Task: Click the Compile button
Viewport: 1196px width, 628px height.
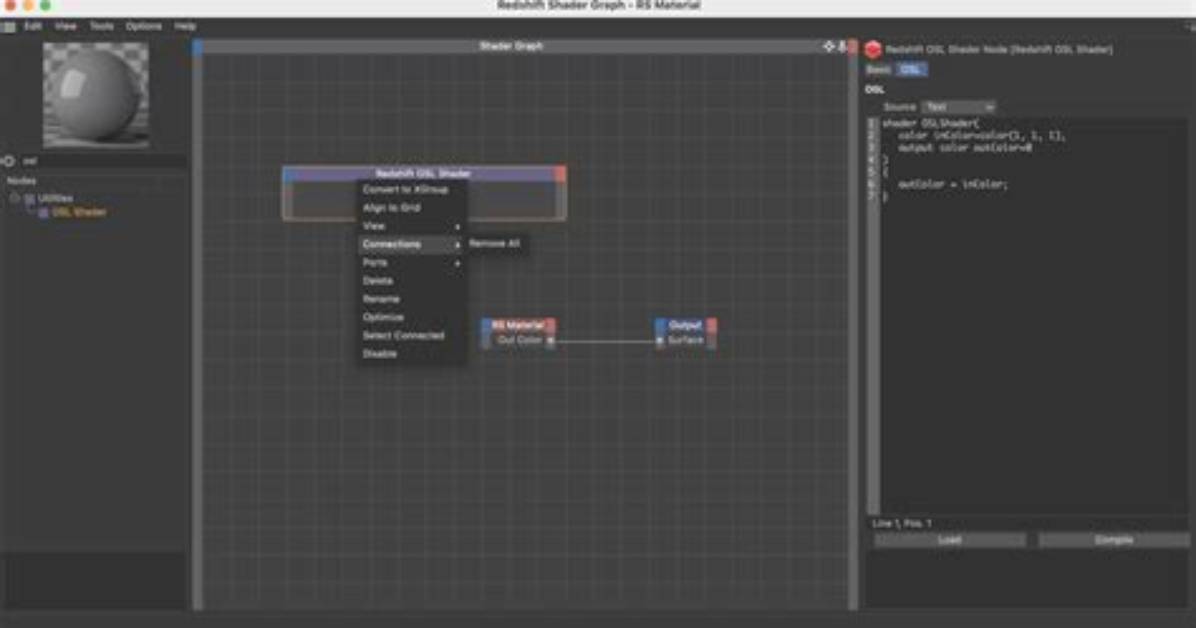Action: point(1114,540)
